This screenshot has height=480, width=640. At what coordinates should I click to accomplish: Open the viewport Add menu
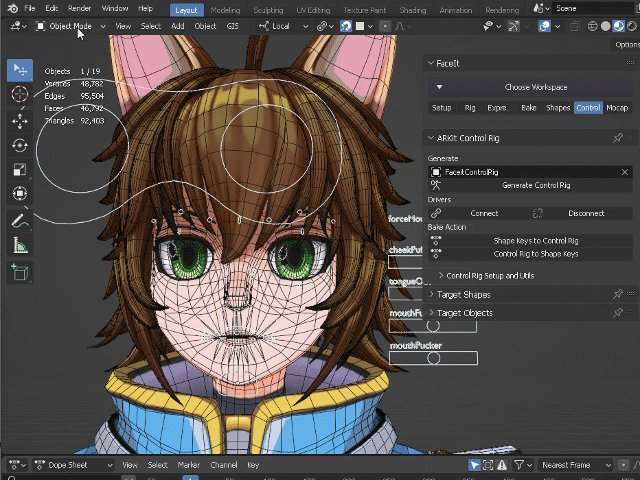(178, 26)
